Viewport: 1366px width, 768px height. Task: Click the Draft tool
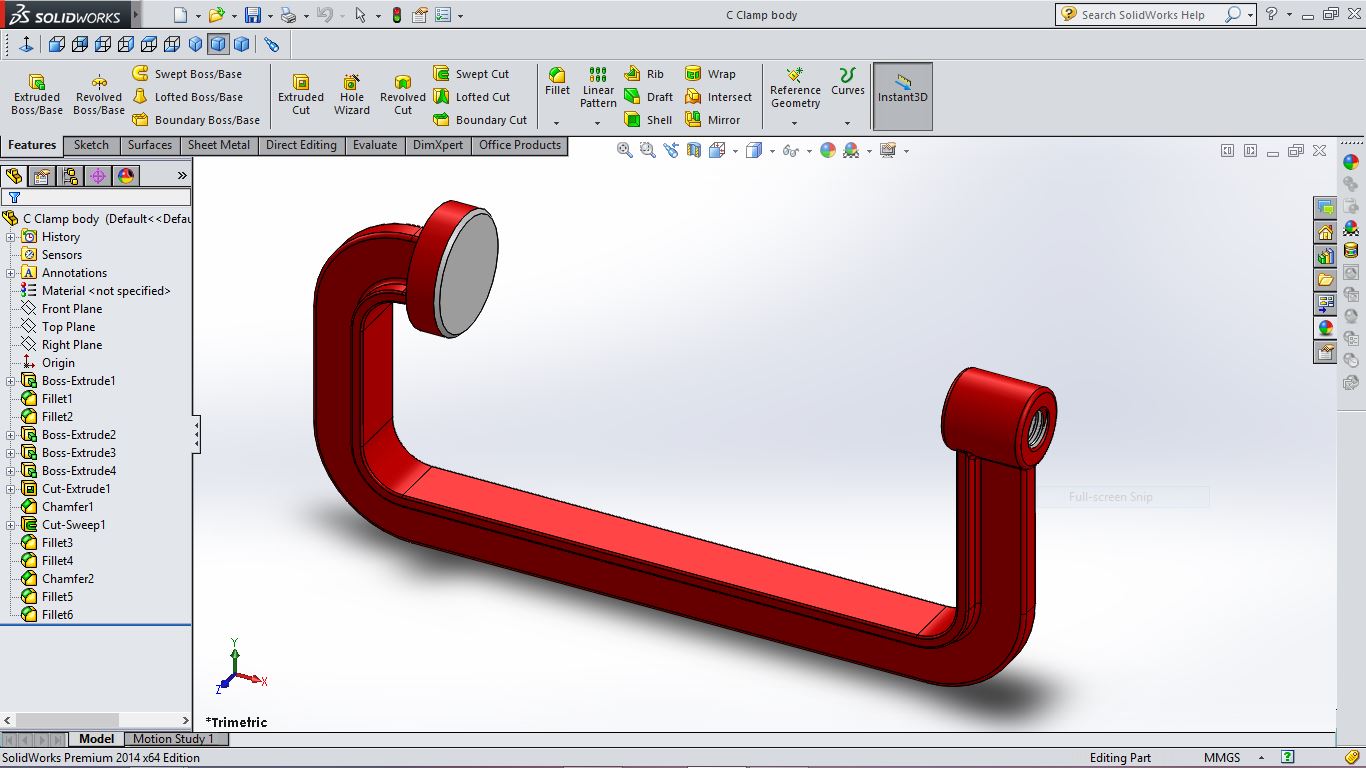click(648, 97)
